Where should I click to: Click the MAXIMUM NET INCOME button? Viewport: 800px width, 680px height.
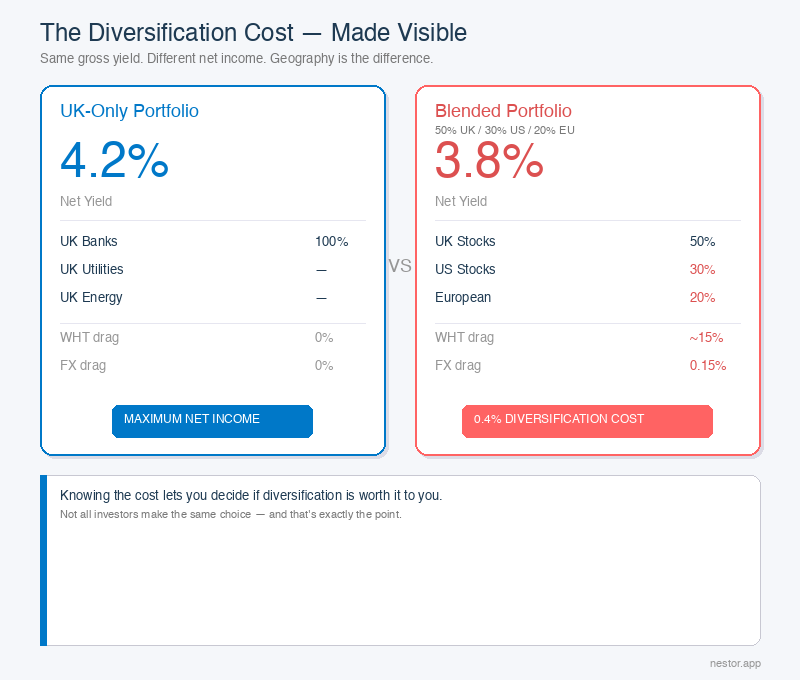coord(212,421)
